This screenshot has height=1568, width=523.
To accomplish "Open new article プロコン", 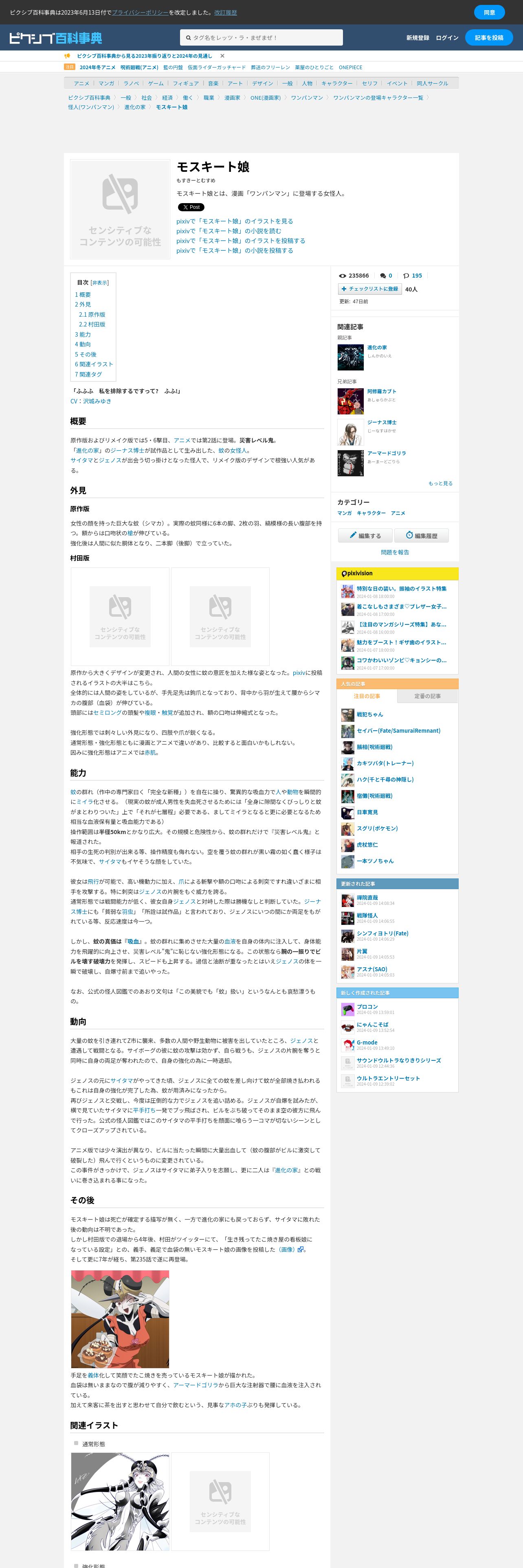I will coord(367,1007).
